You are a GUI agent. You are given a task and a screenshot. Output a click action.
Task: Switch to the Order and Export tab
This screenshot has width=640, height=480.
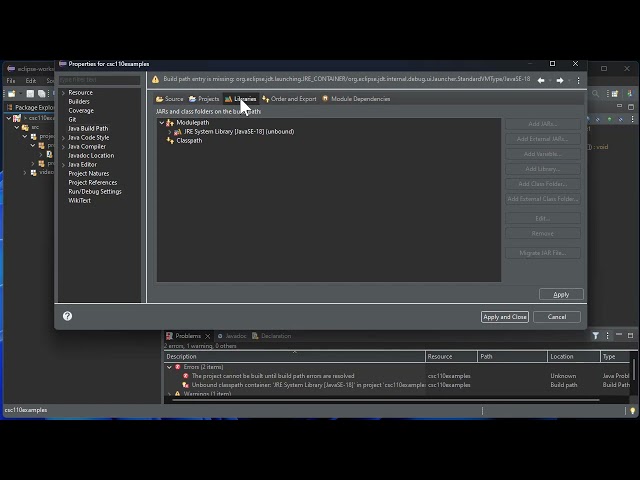coord(289,99)
